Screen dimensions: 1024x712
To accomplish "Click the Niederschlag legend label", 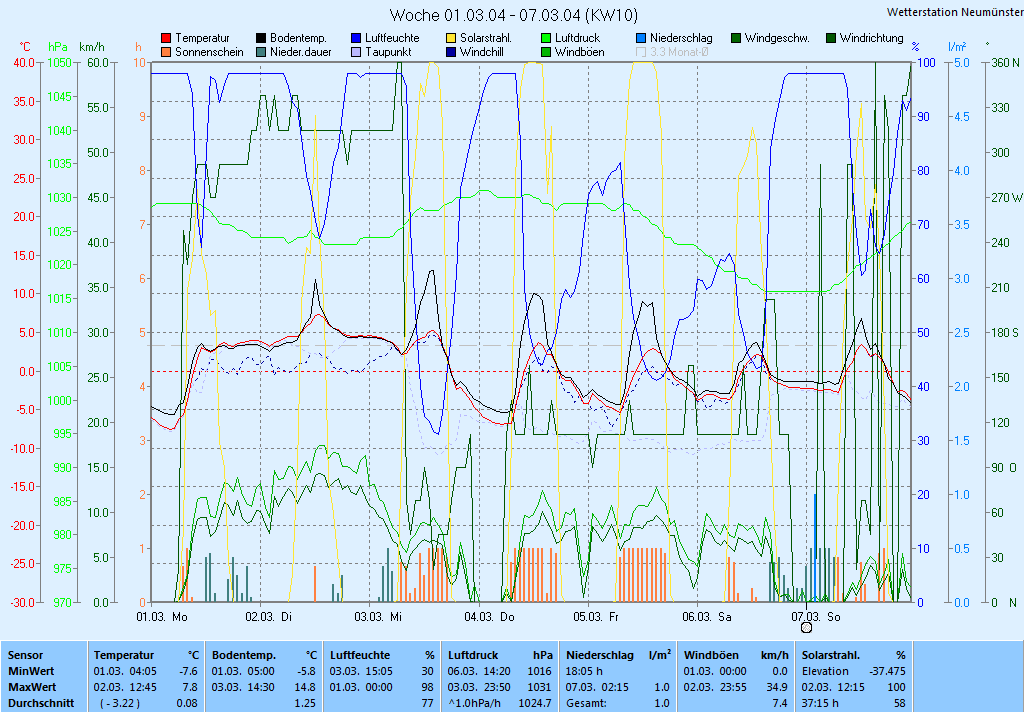I will (x=681, y=39).
